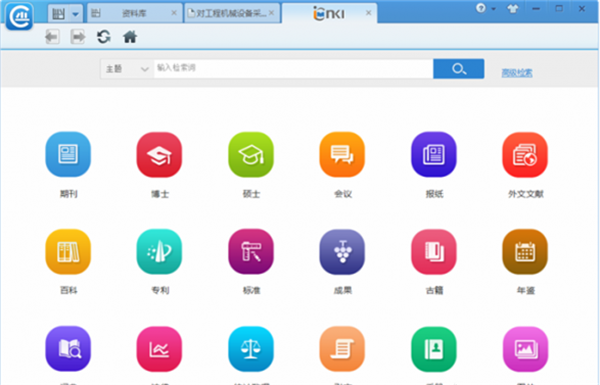Image resolution: width=600 pixels, height=385 pixels.
Task: Go to the home page icon
Action: pyautogui.click(x=130, y=37)
